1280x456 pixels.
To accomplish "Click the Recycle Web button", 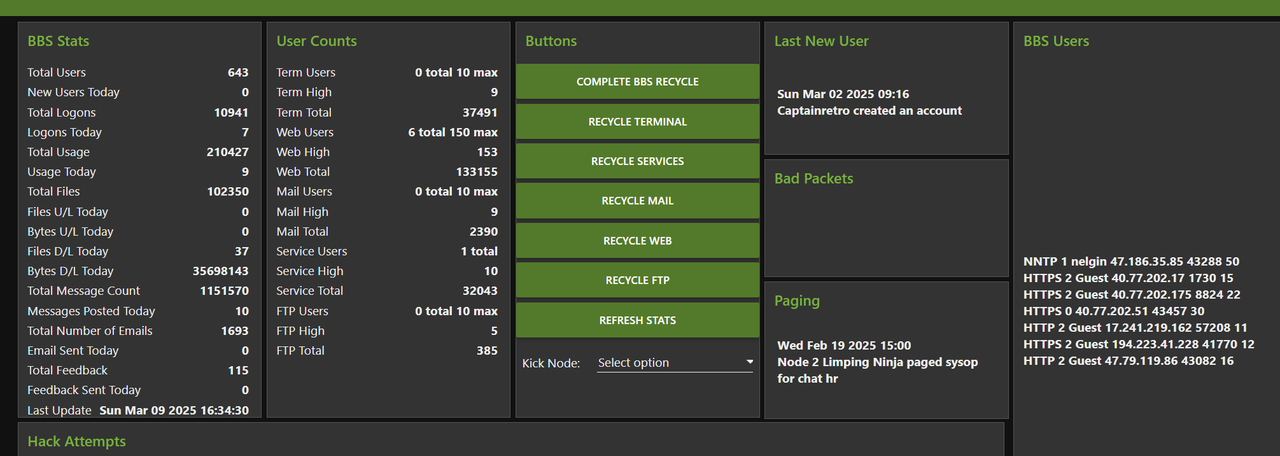I will [637, 240].
